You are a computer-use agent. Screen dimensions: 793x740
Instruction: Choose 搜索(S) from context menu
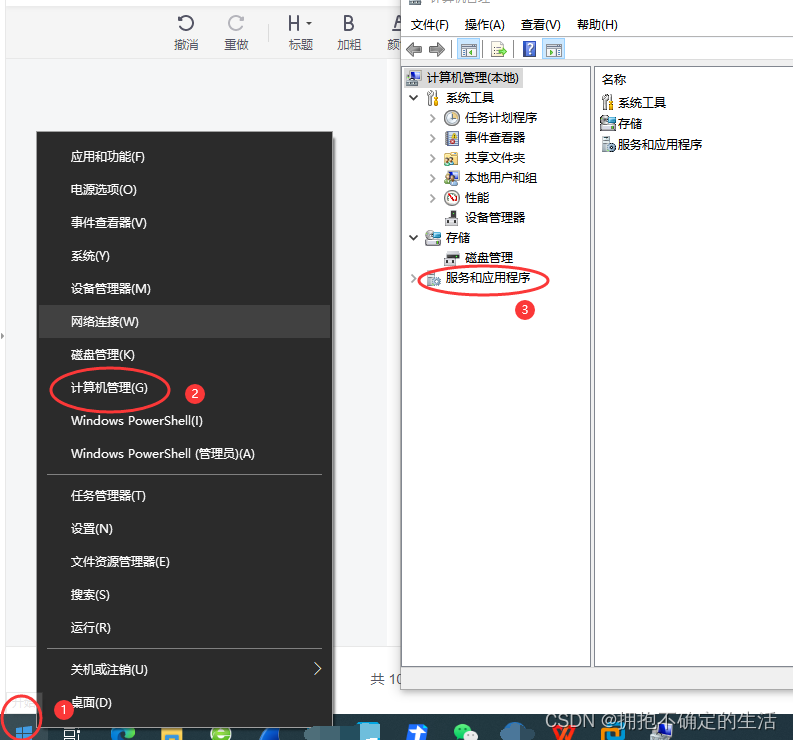(185, 594)
